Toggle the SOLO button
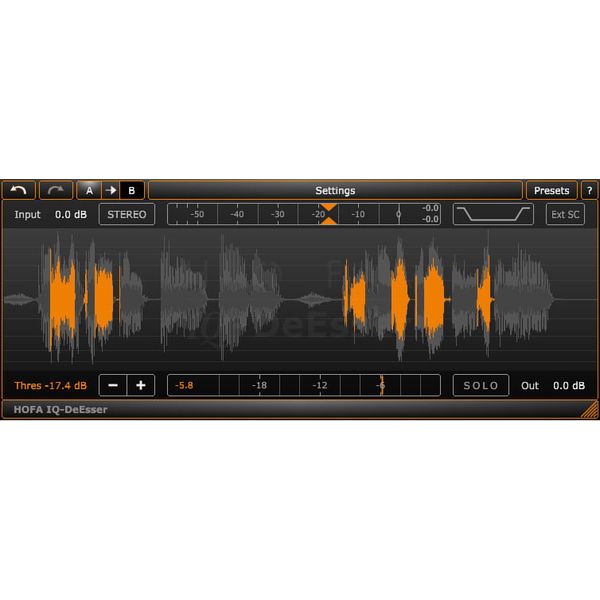This screenshot has width=600, height=600. coord(481,385)
